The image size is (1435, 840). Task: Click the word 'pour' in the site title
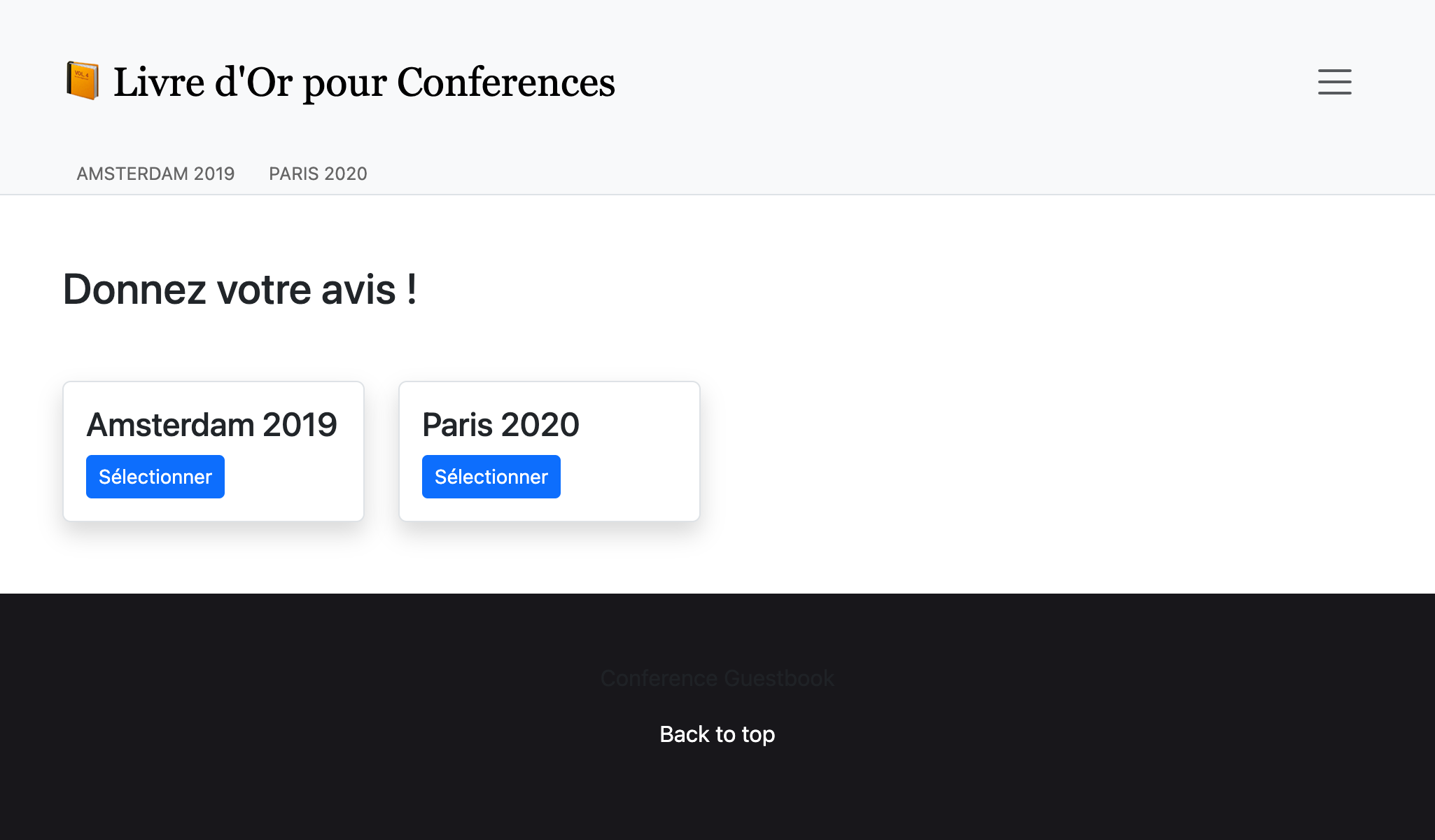click(344, 84)
